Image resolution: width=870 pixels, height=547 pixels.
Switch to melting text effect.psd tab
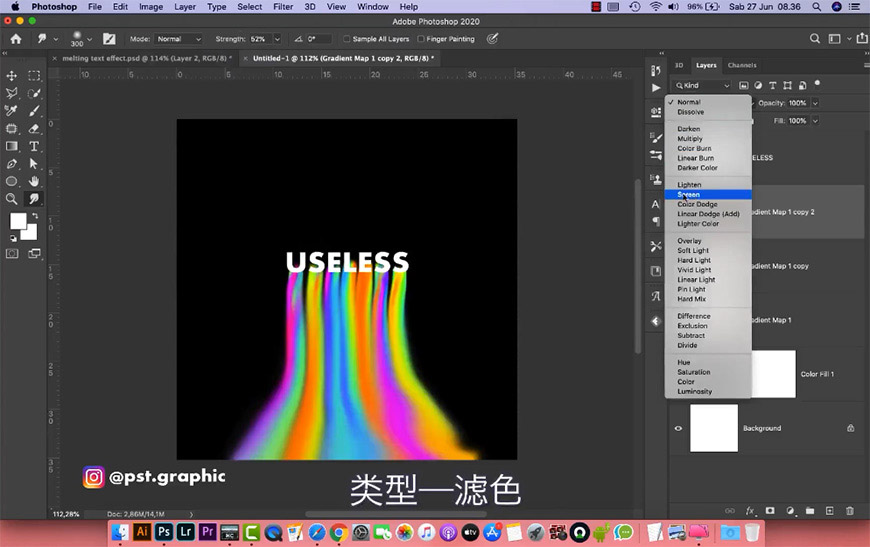(146, 58)
